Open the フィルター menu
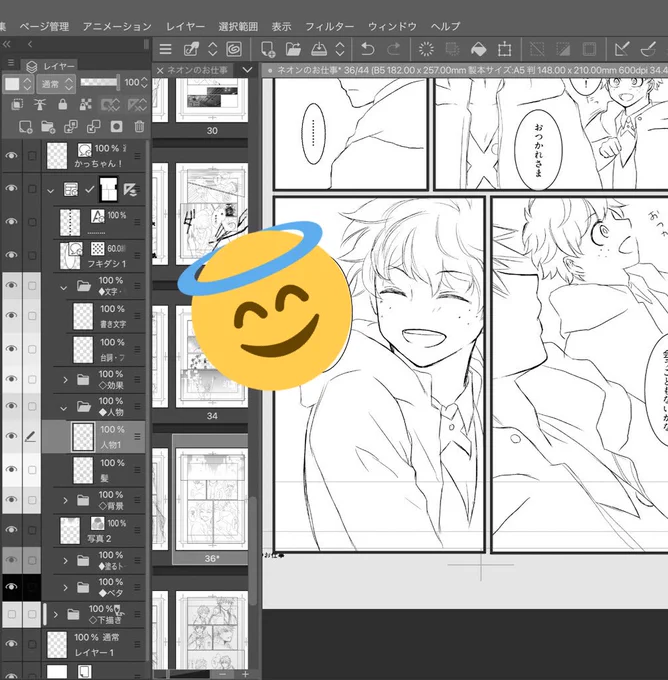This screenshot has height=680, width=668. (330, 26)
